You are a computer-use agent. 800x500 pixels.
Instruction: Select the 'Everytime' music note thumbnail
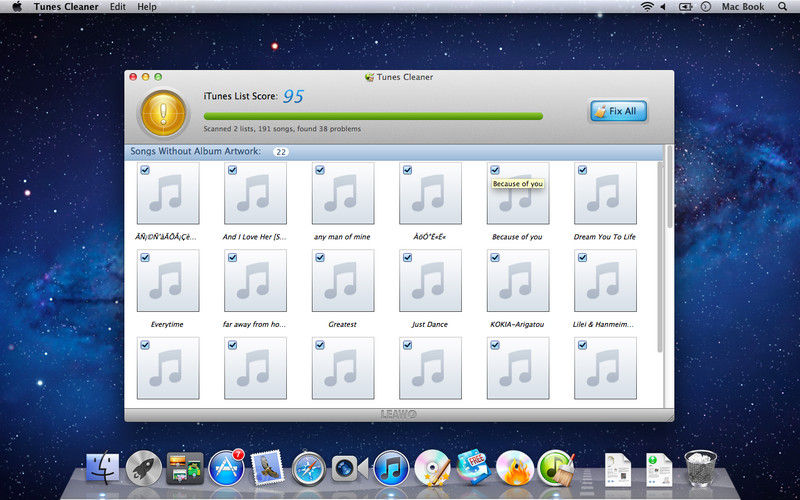click(x=168, y=281)
